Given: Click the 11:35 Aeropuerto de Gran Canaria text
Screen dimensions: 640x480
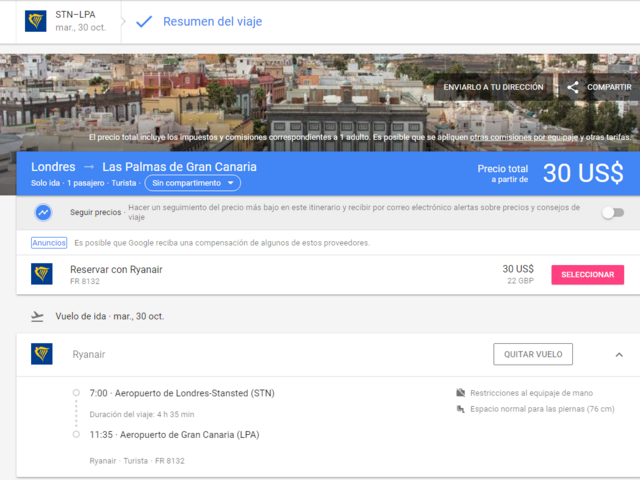Looking at the screenshot, I should coord(174,435).
